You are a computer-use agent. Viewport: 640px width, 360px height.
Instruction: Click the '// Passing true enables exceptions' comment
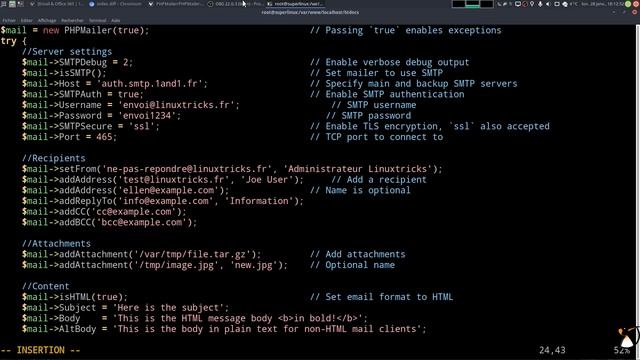pyautogui.click(x=405, y=31)
